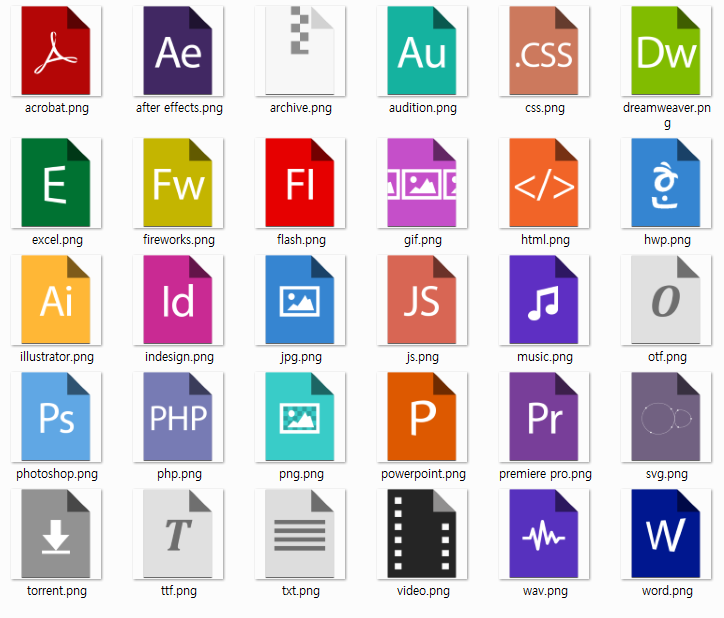The height and width of the screenshot is (618, 724).
Task: Select the orange HTML code-brackets icon
Action: click(543, 182)
